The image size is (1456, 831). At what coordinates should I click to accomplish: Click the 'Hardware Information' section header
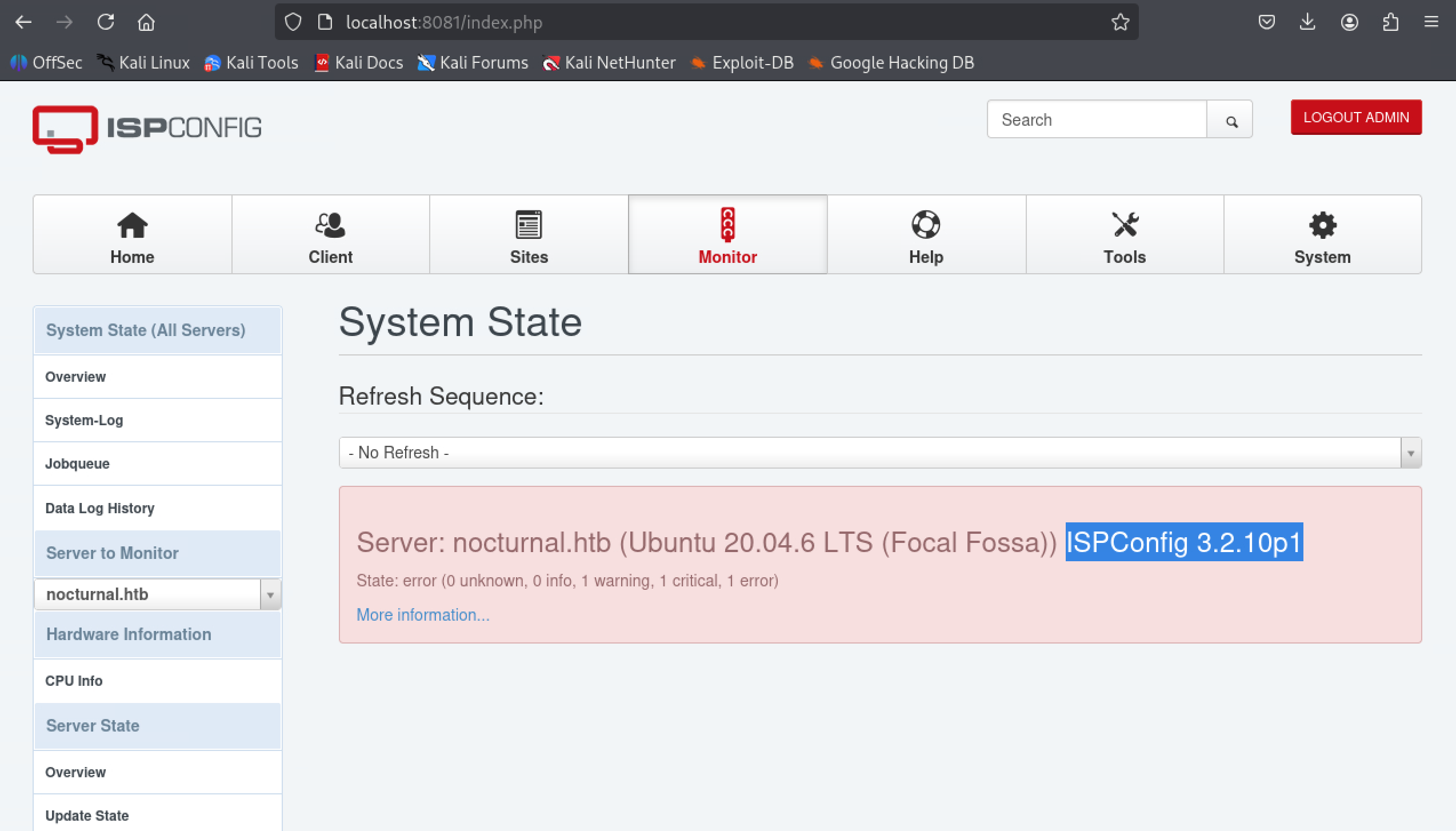[x=158, y=634]
